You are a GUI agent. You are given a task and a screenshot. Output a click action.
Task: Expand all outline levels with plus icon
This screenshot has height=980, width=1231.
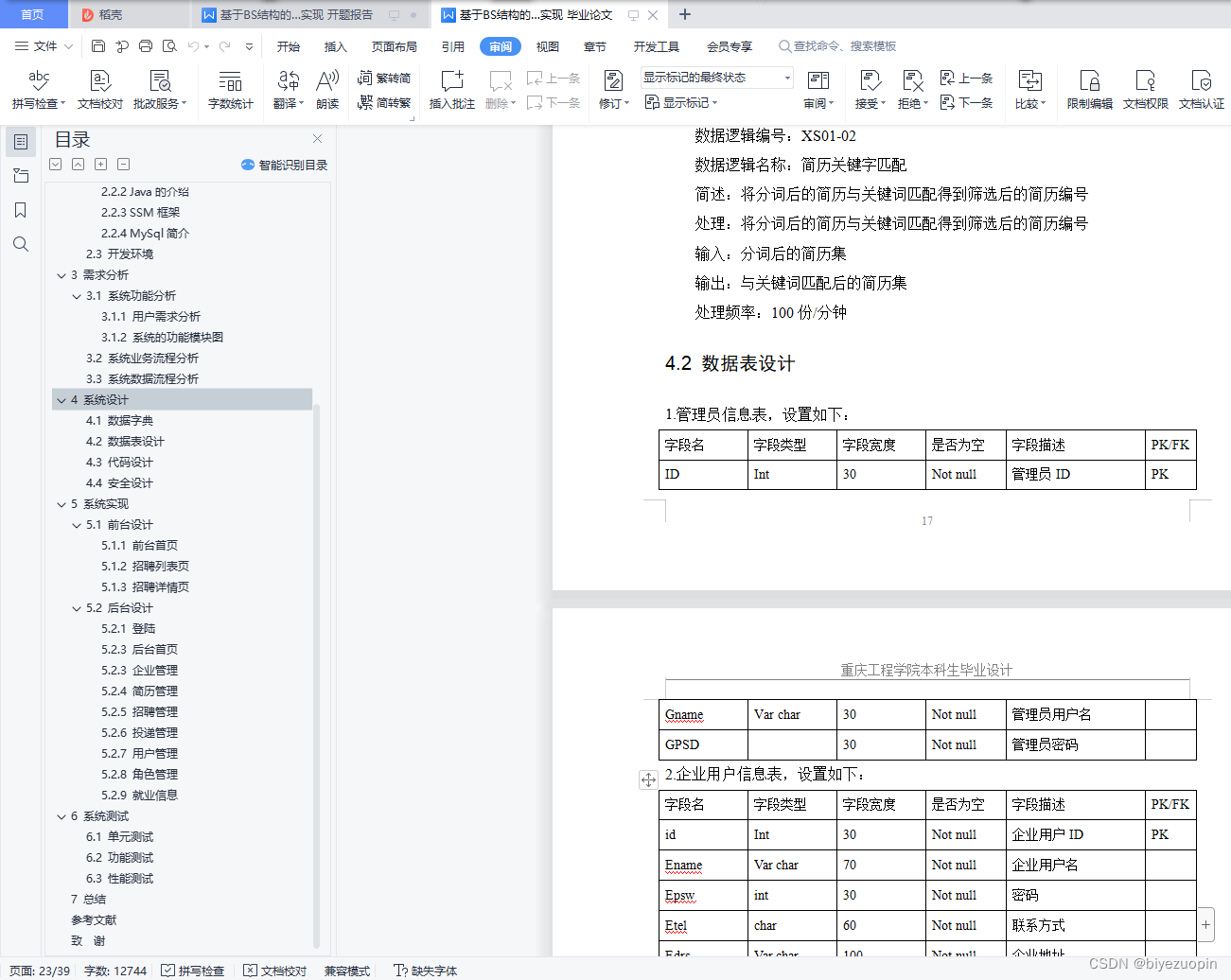pyautogui.click(x=100, y=165)
